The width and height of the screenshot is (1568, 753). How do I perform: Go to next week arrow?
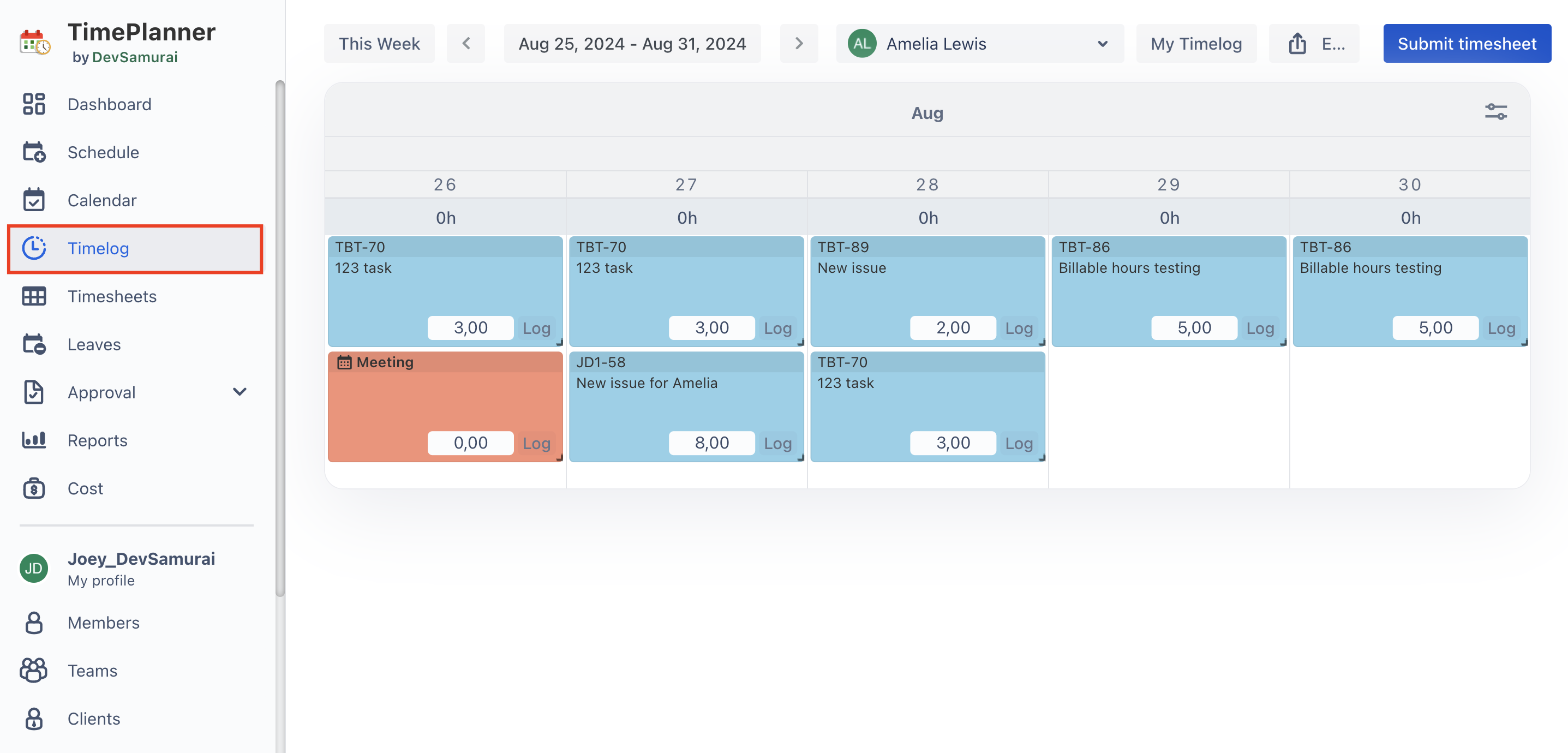click(799, 44)
